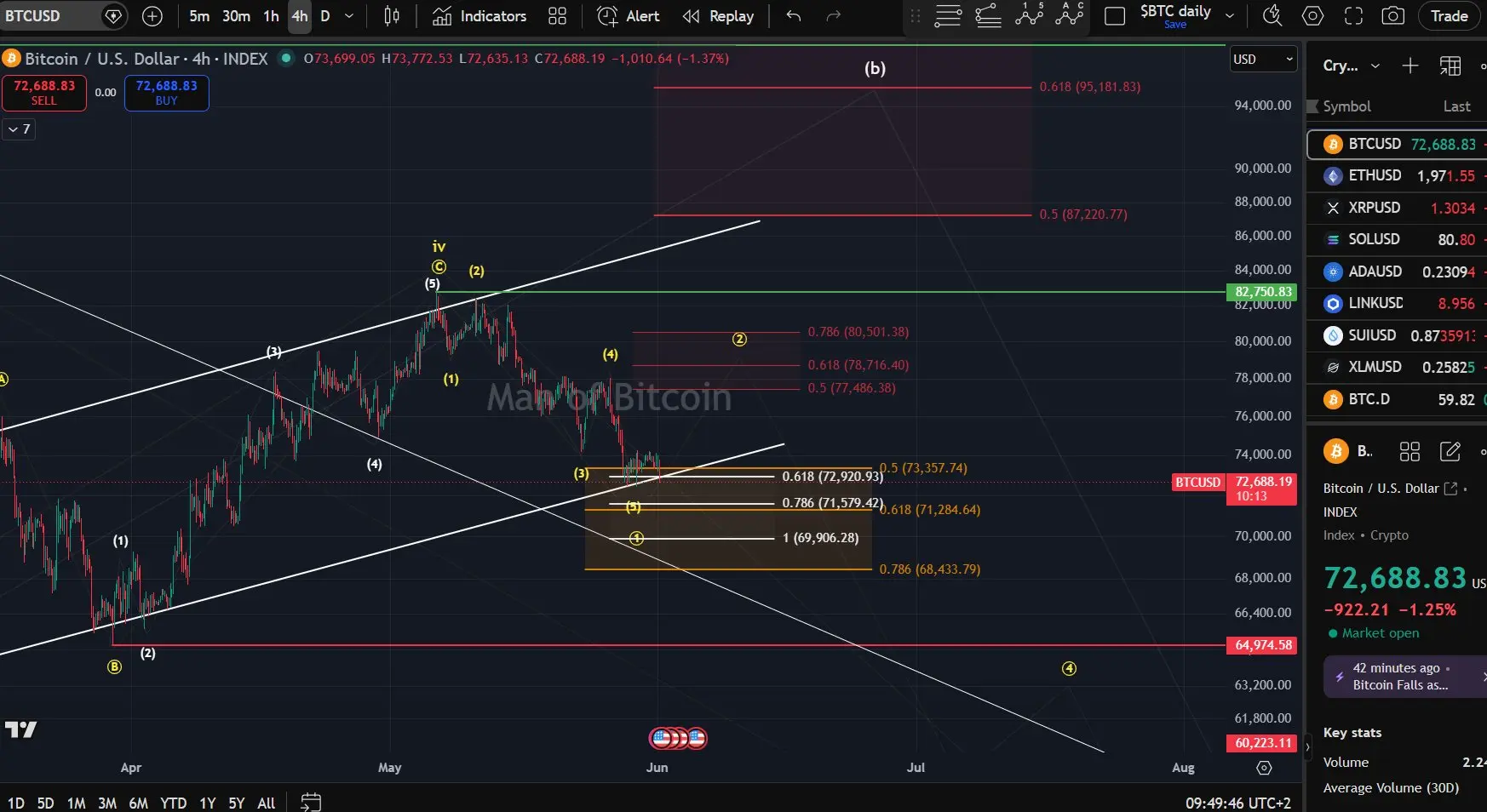1487x812 pixels.
Task: Open the USD currency dropdown
Action: coord(1263,60)
